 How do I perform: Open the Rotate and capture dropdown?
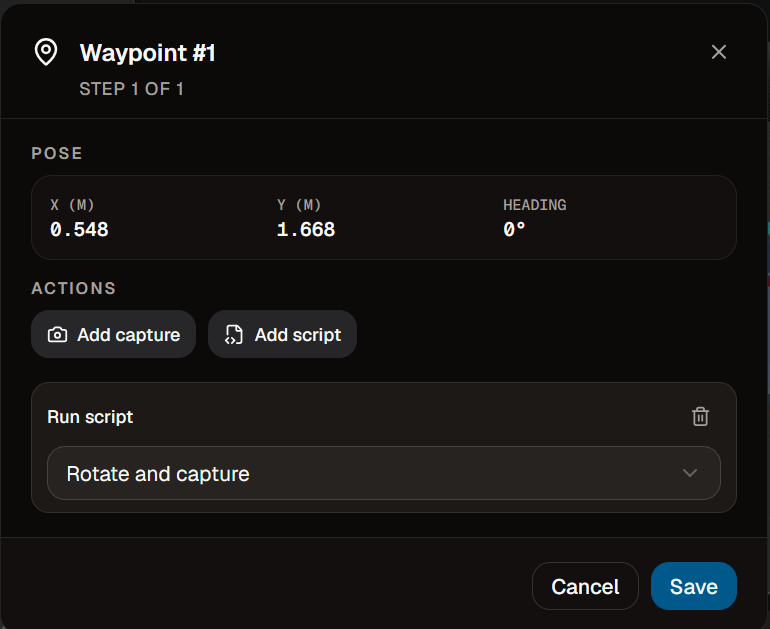click(384, 473)
